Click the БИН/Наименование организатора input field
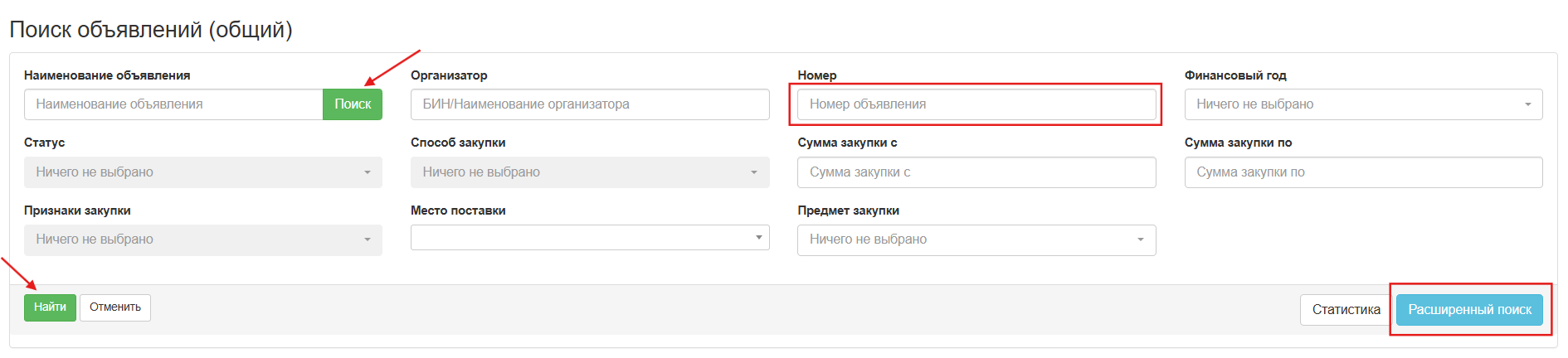The height and width of the screenshot is (358, 1568). [x=590, y=104]
